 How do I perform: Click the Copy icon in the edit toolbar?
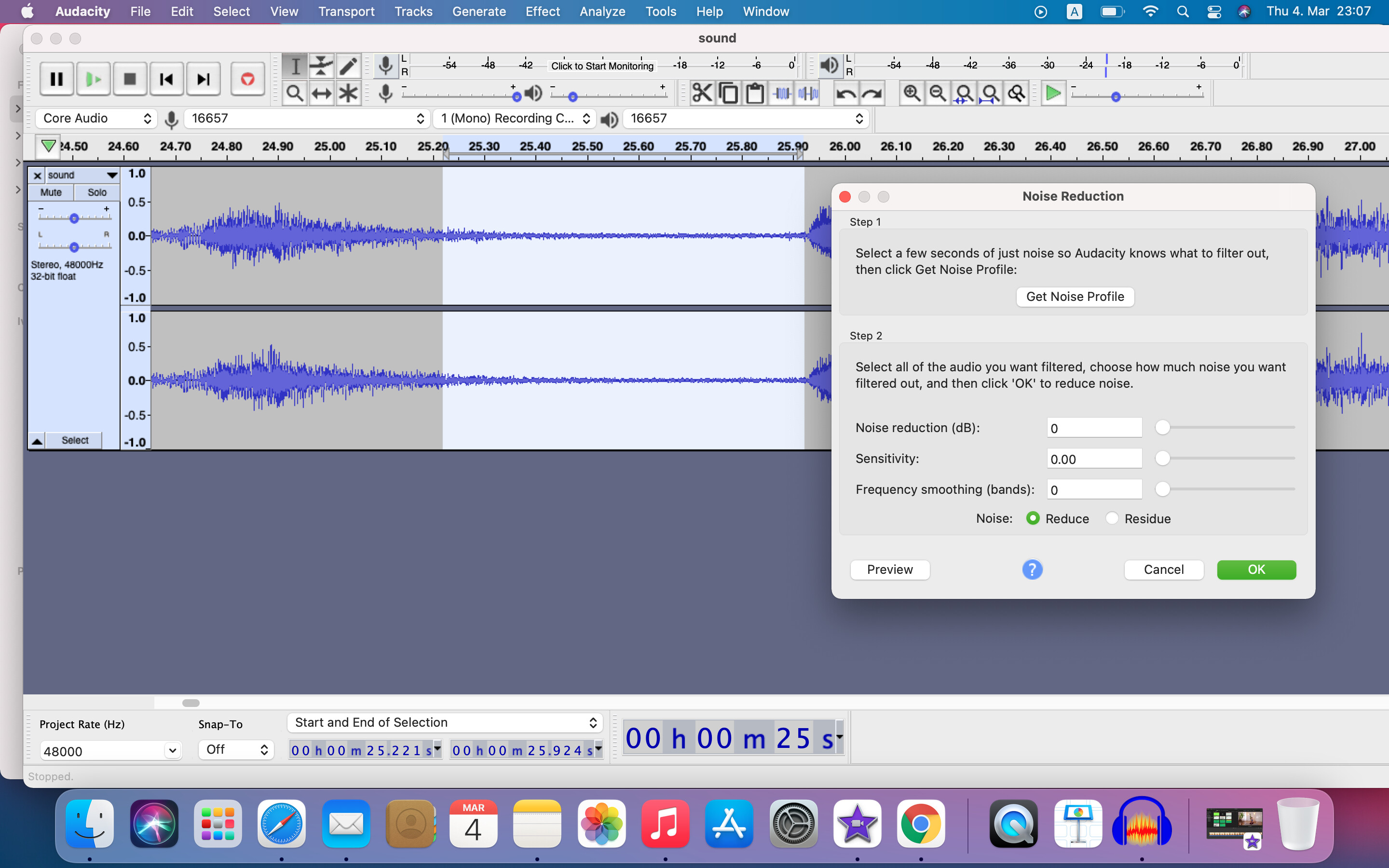[x=728, y=93]
